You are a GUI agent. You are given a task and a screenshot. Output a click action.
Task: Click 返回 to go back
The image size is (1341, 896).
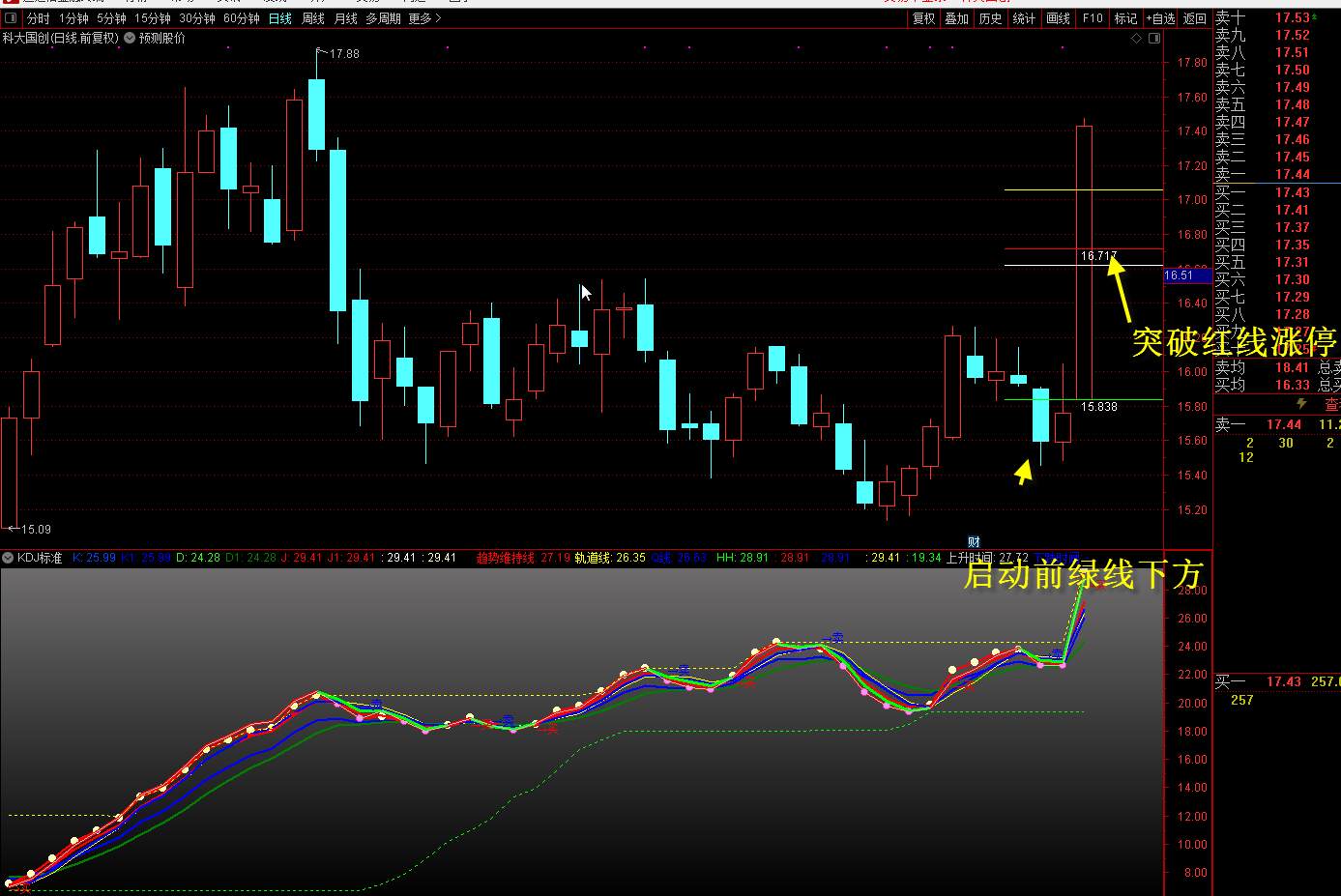tap(1195, 18)
